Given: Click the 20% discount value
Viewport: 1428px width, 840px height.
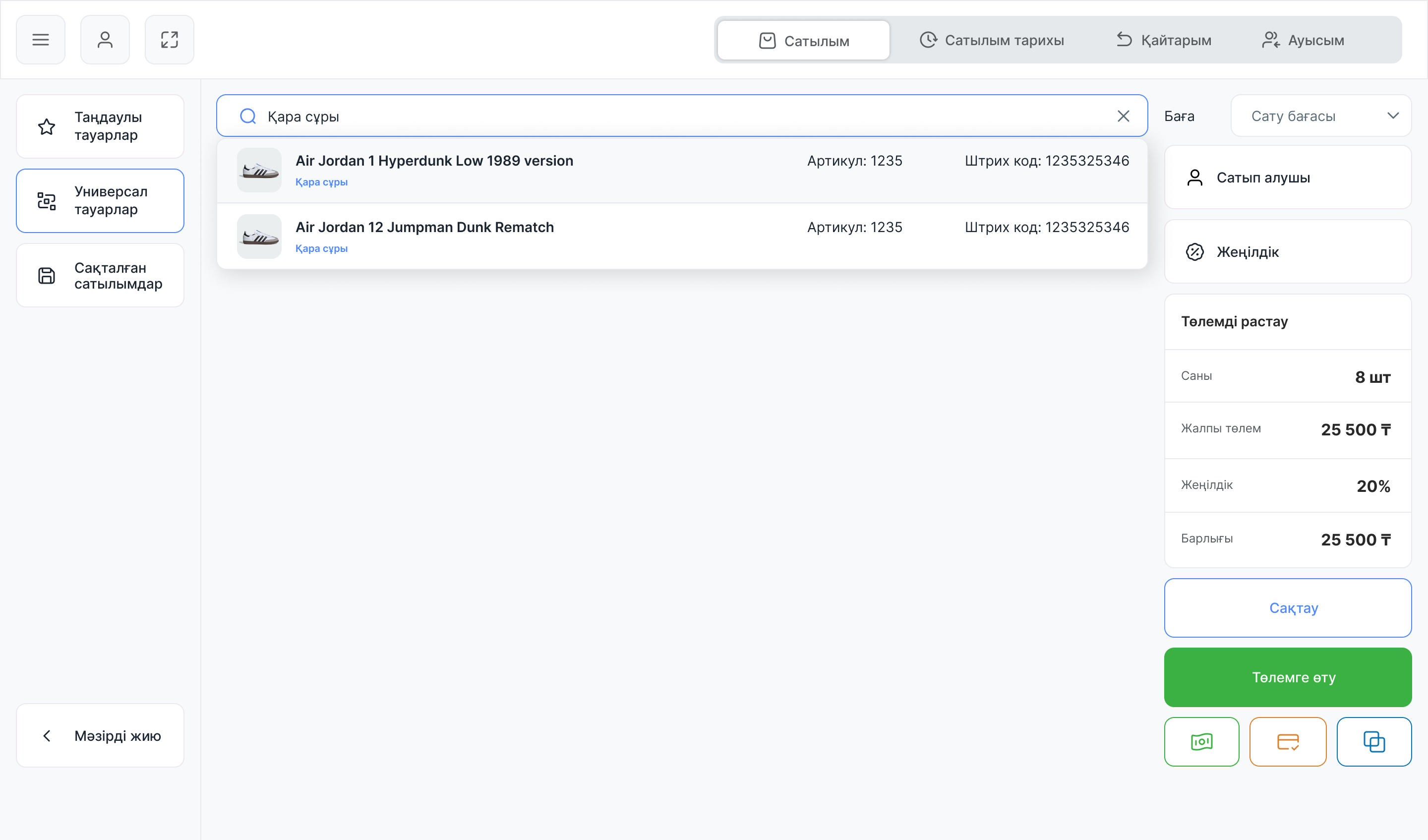Looking at the screenshot, I should pyautogui.click(x=1373, y=486).
